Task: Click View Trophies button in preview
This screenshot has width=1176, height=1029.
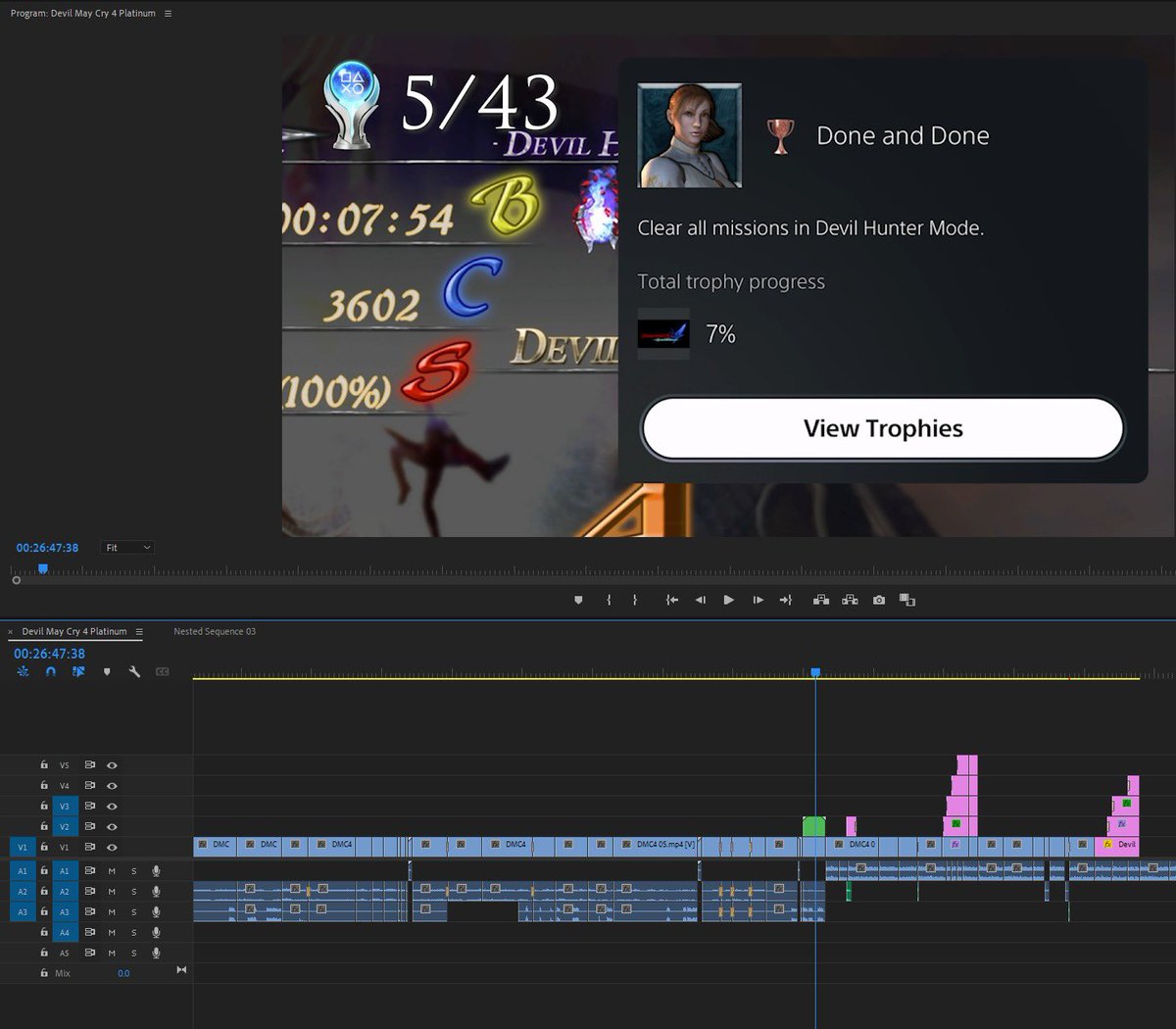Action: click(x=883, y=428)
